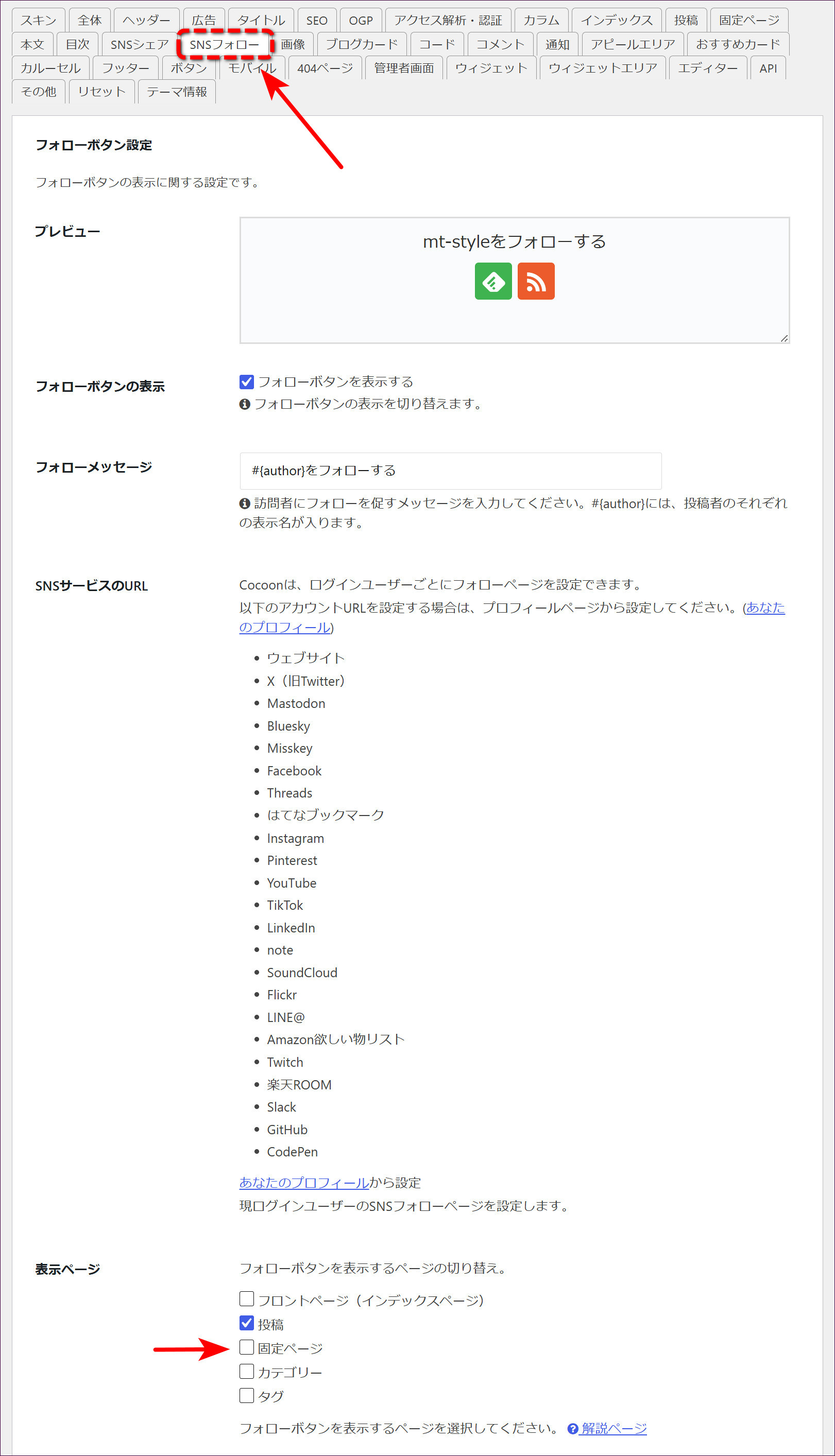Click the follow button preview area

(515, 280)
